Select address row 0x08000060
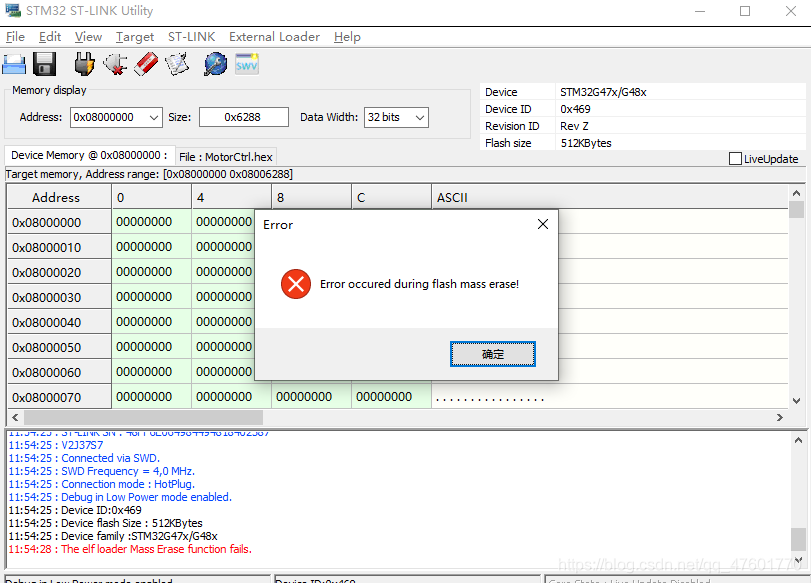 tap(59, 372)
